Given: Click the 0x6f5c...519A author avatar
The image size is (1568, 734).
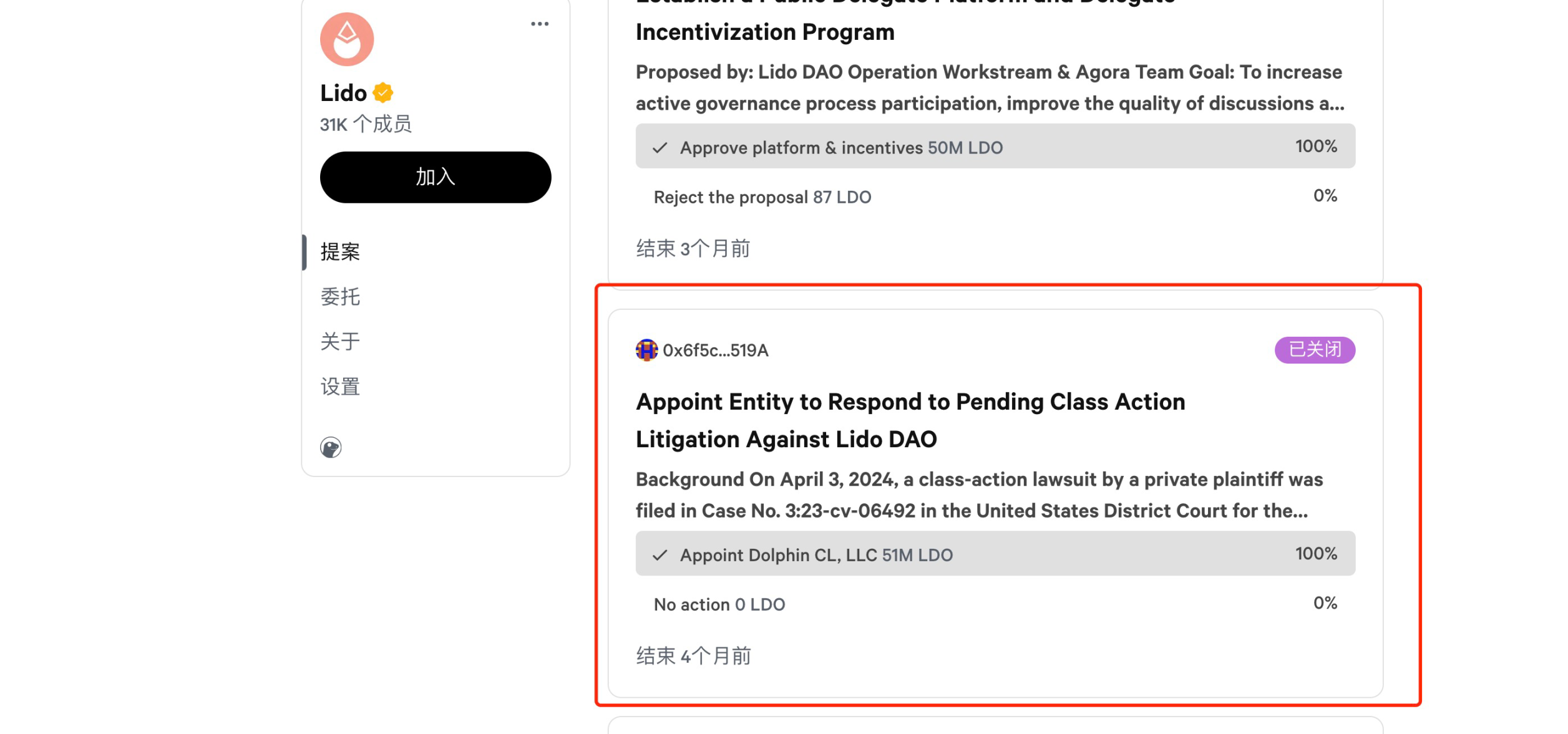Looking at the screenshot, I should tap(646, 350).
